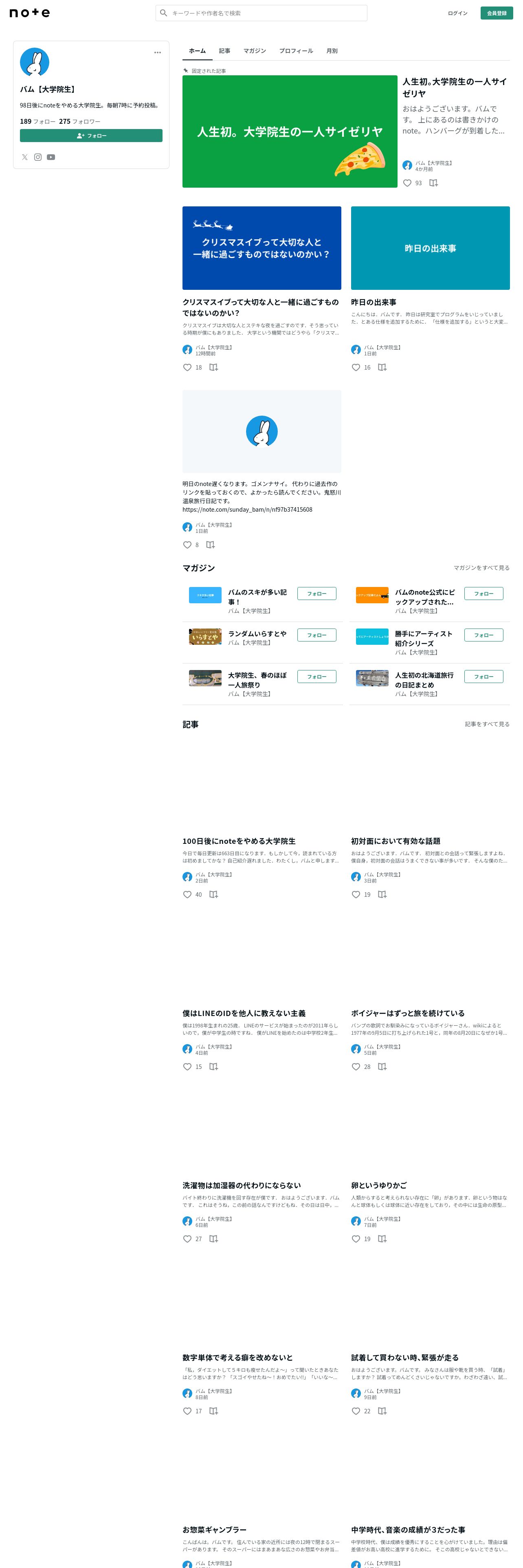Switch to the 月別 tab

tap(332, 50)
